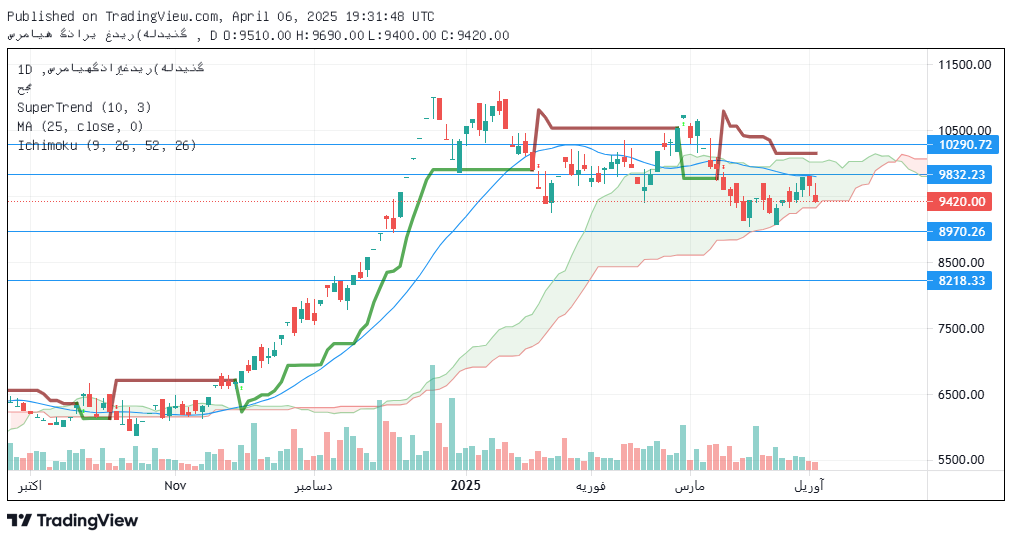Viewport: 1012px width, 541px height.
Task: Click the دسامبر label on the time axis
Action: (313, 486)
